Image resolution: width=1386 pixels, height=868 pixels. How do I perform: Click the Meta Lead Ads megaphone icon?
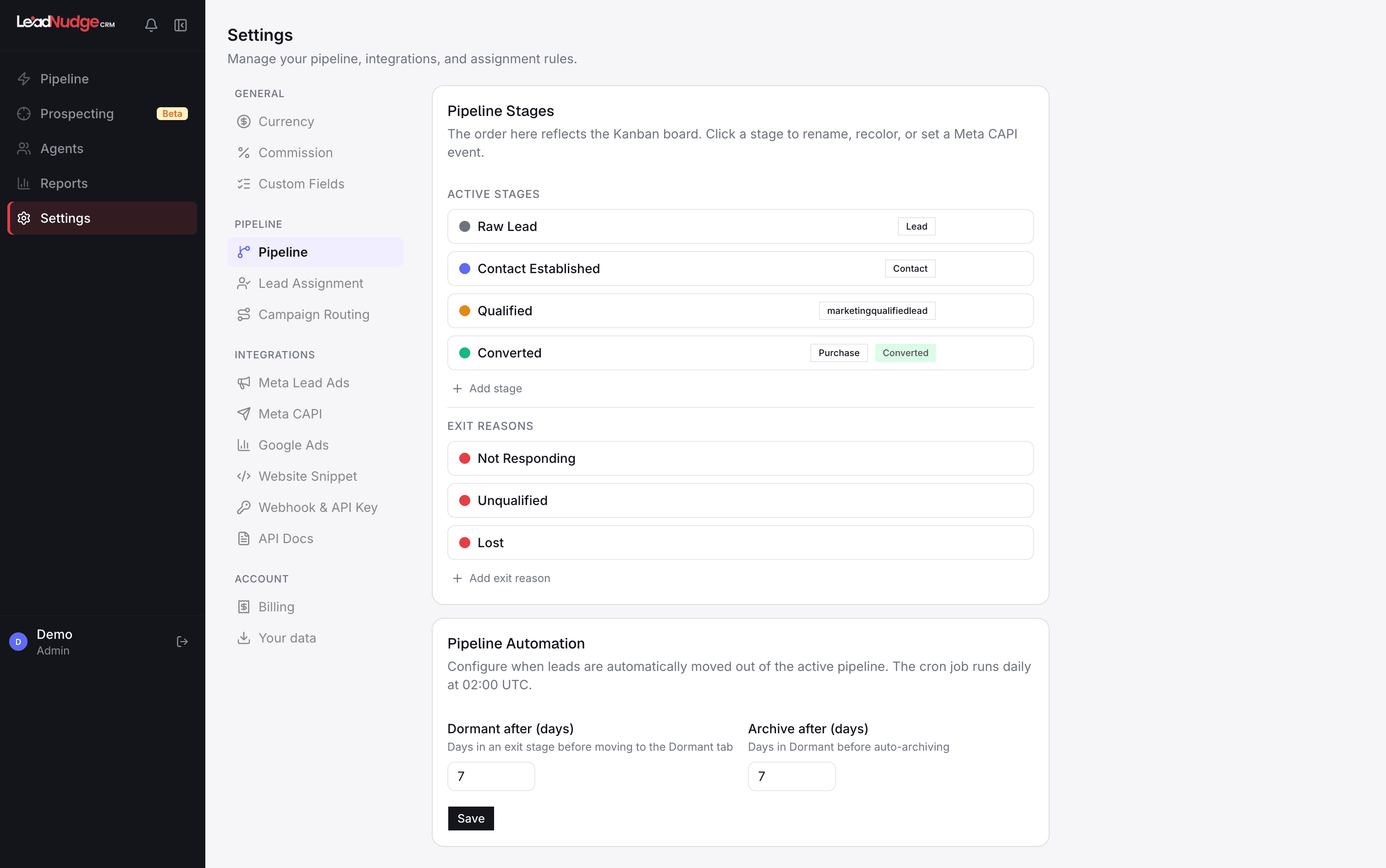click(x=243, y=383)
